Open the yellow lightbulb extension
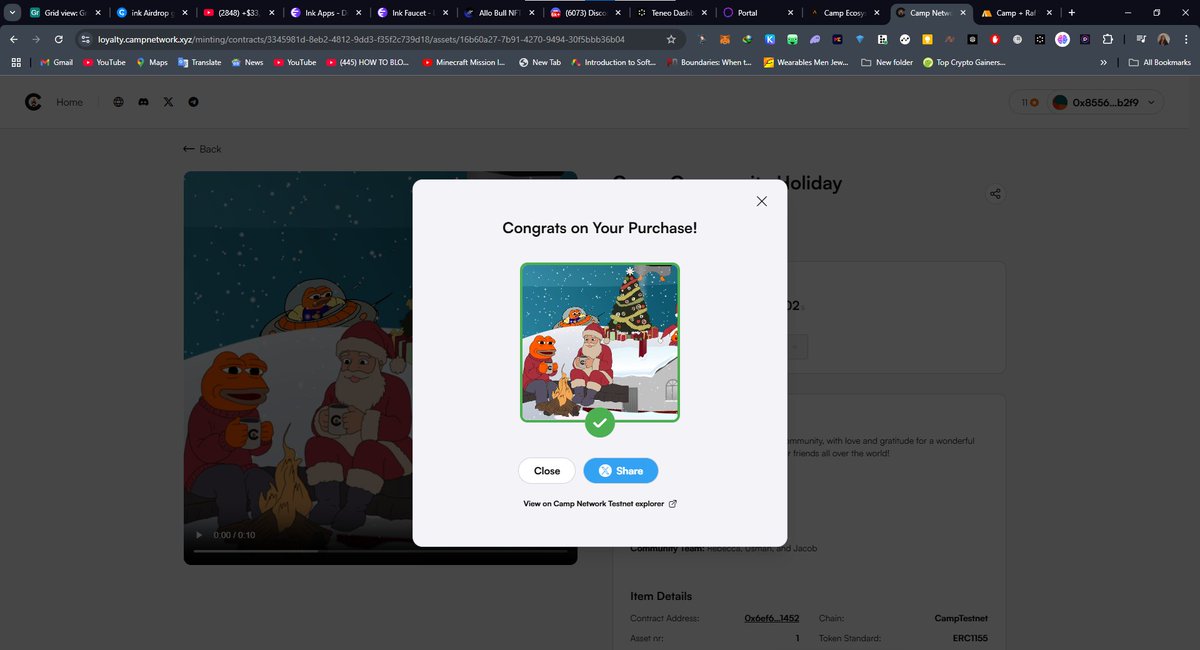 coord(927,39)
